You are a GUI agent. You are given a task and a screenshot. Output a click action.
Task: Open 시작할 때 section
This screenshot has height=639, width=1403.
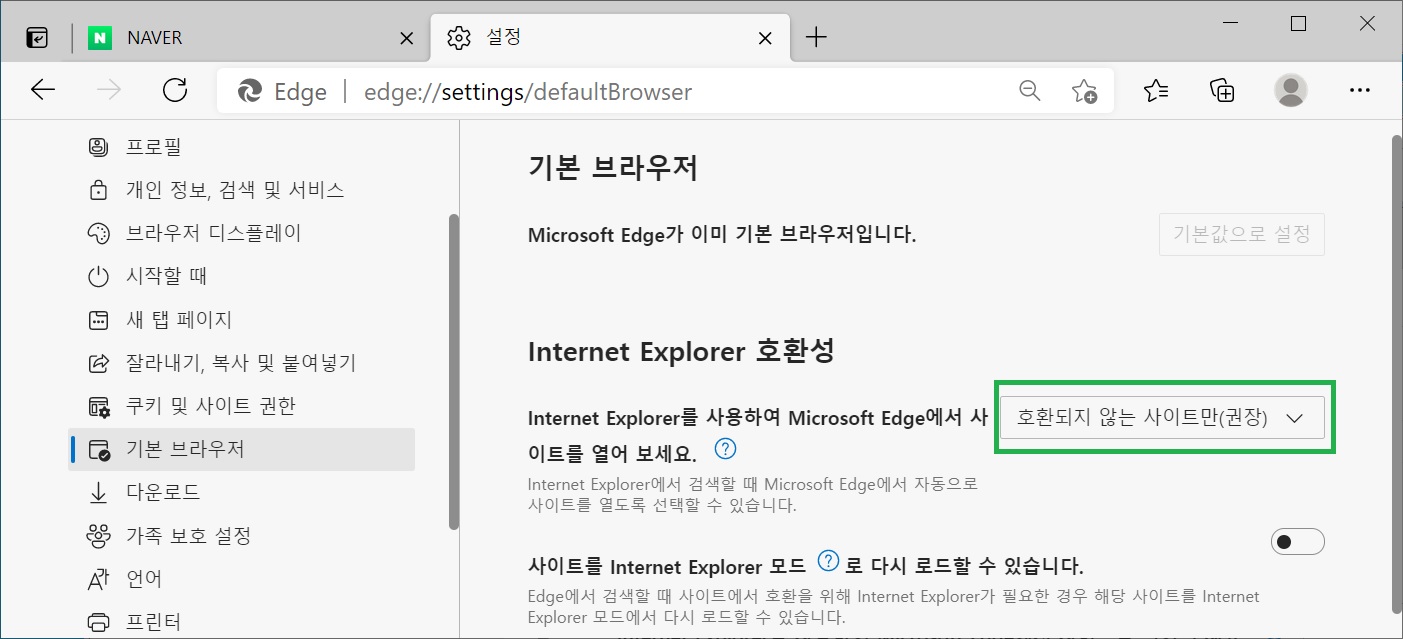coord(241,276)
